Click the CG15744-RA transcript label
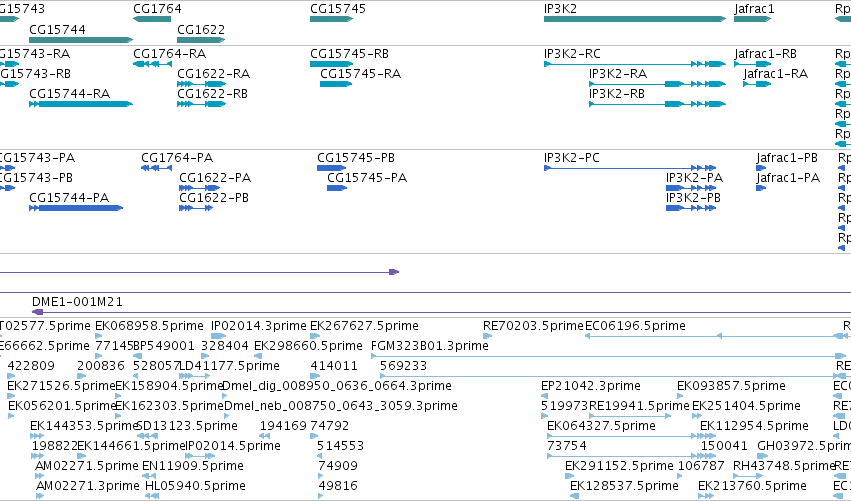This screenshot has height=501, width=851. coord(69,93)
